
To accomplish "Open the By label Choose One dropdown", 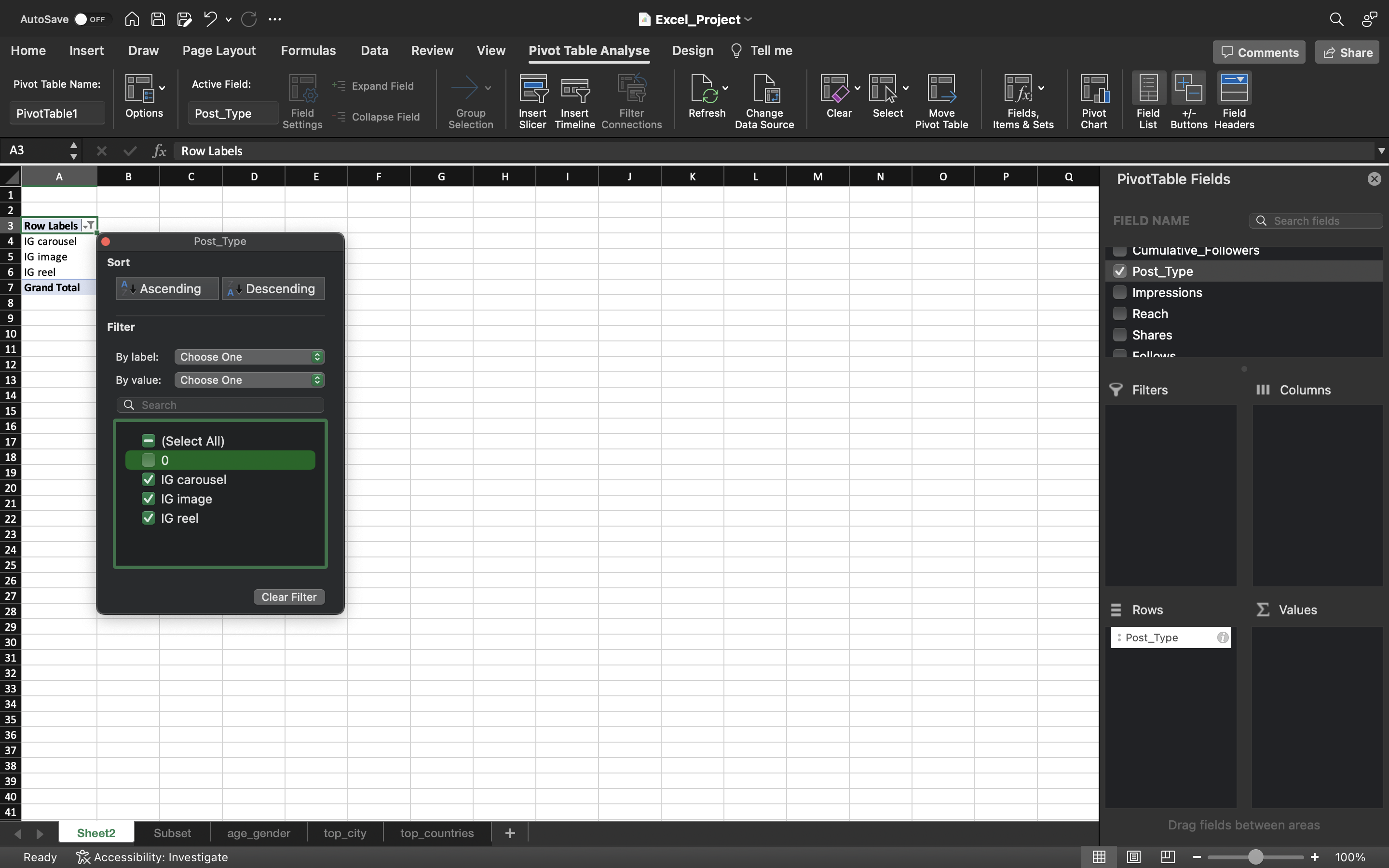I will coord(250,356).
